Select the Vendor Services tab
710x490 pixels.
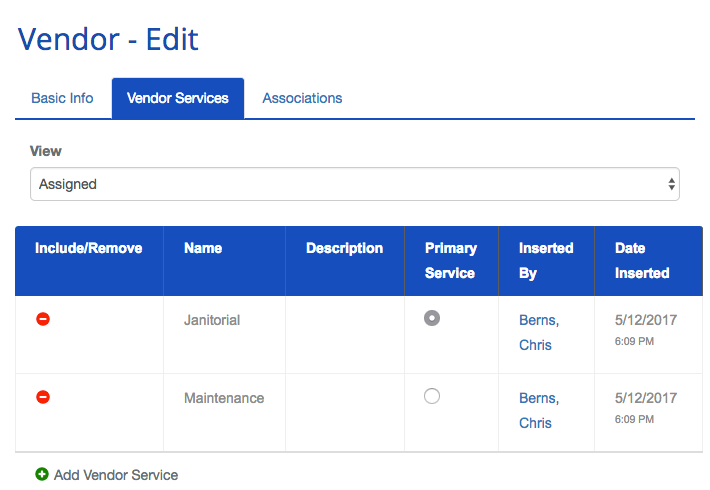pos(178,98)
